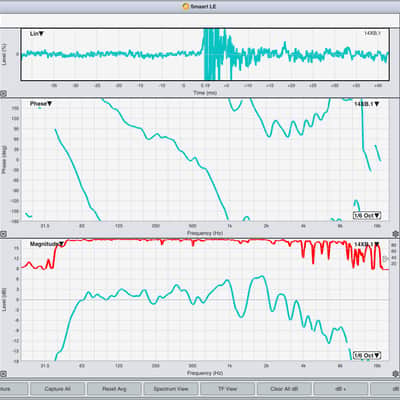Switch to TF View

227,389
